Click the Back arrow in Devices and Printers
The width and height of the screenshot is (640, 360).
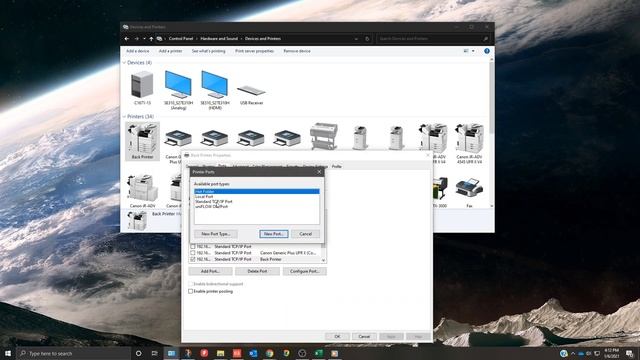127,39
